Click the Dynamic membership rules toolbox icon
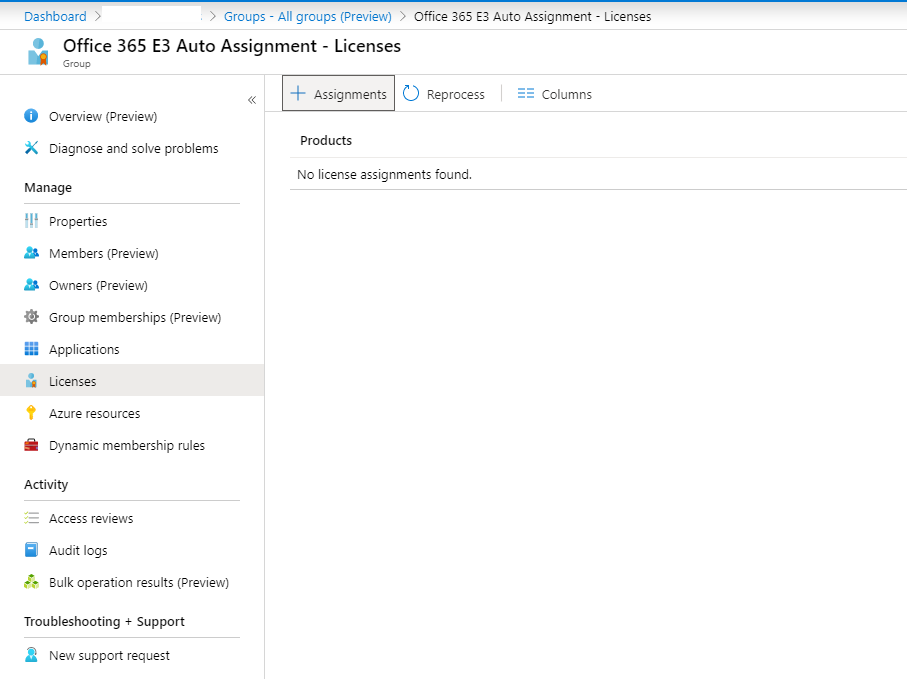The height and width of the screenshot is (679, 907). (31, 445)
